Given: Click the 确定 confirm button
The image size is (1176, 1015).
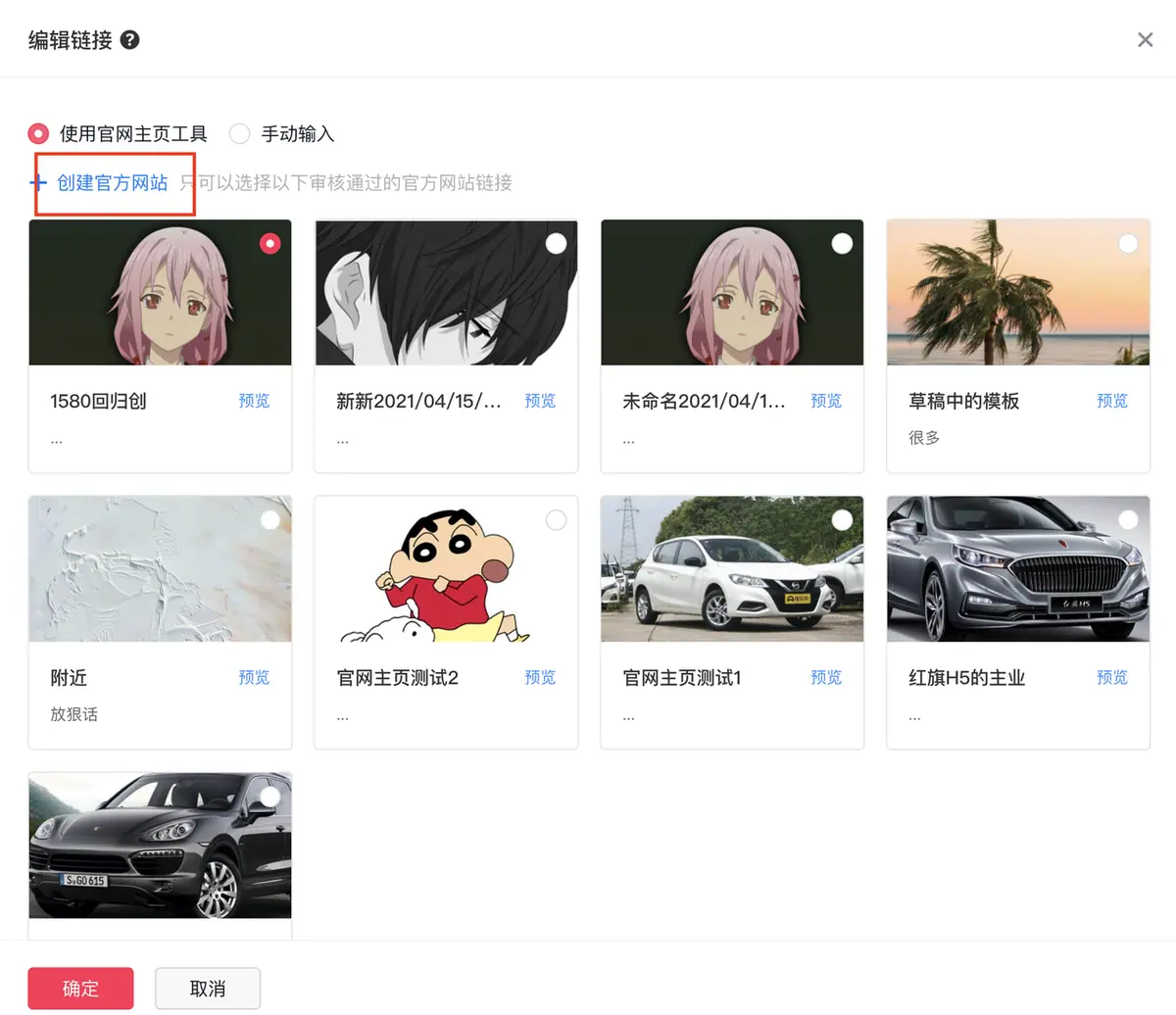Looking at the screenshot, I should point(80,989).
